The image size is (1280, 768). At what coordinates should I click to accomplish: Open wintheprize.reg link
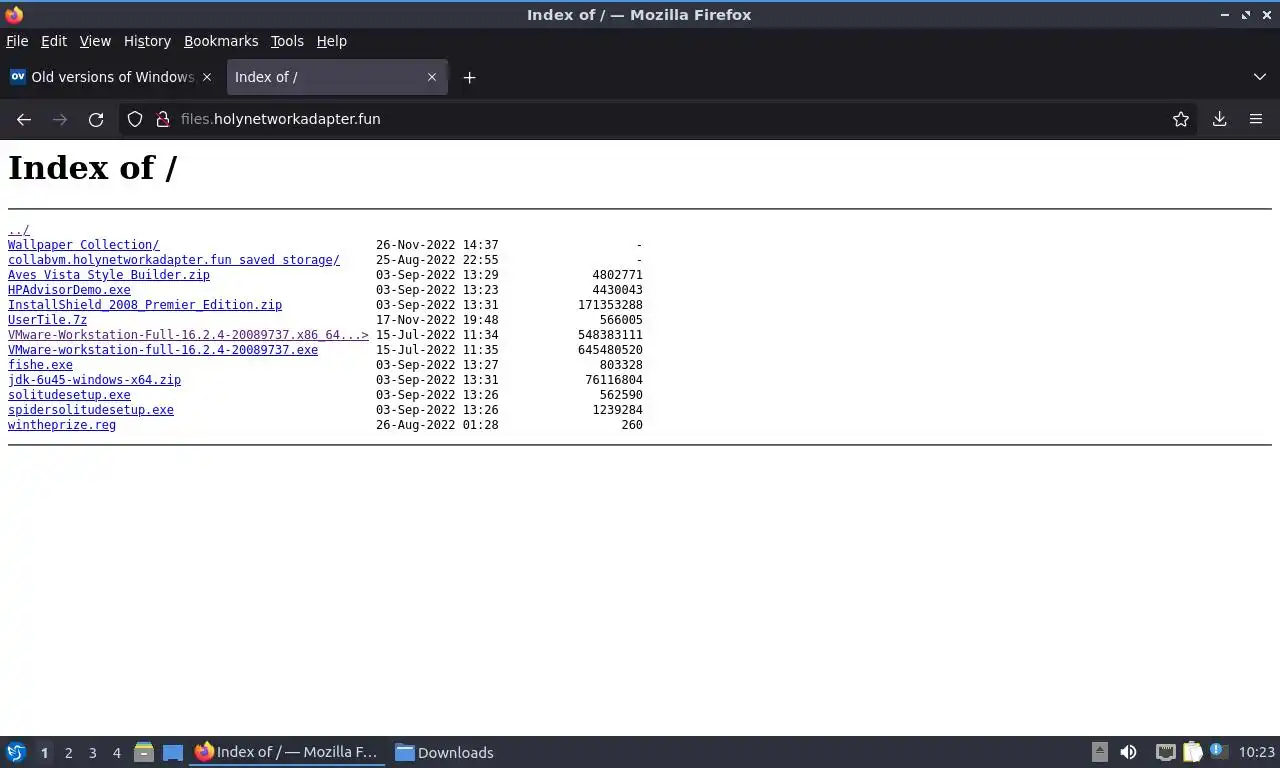pos(62,425)
